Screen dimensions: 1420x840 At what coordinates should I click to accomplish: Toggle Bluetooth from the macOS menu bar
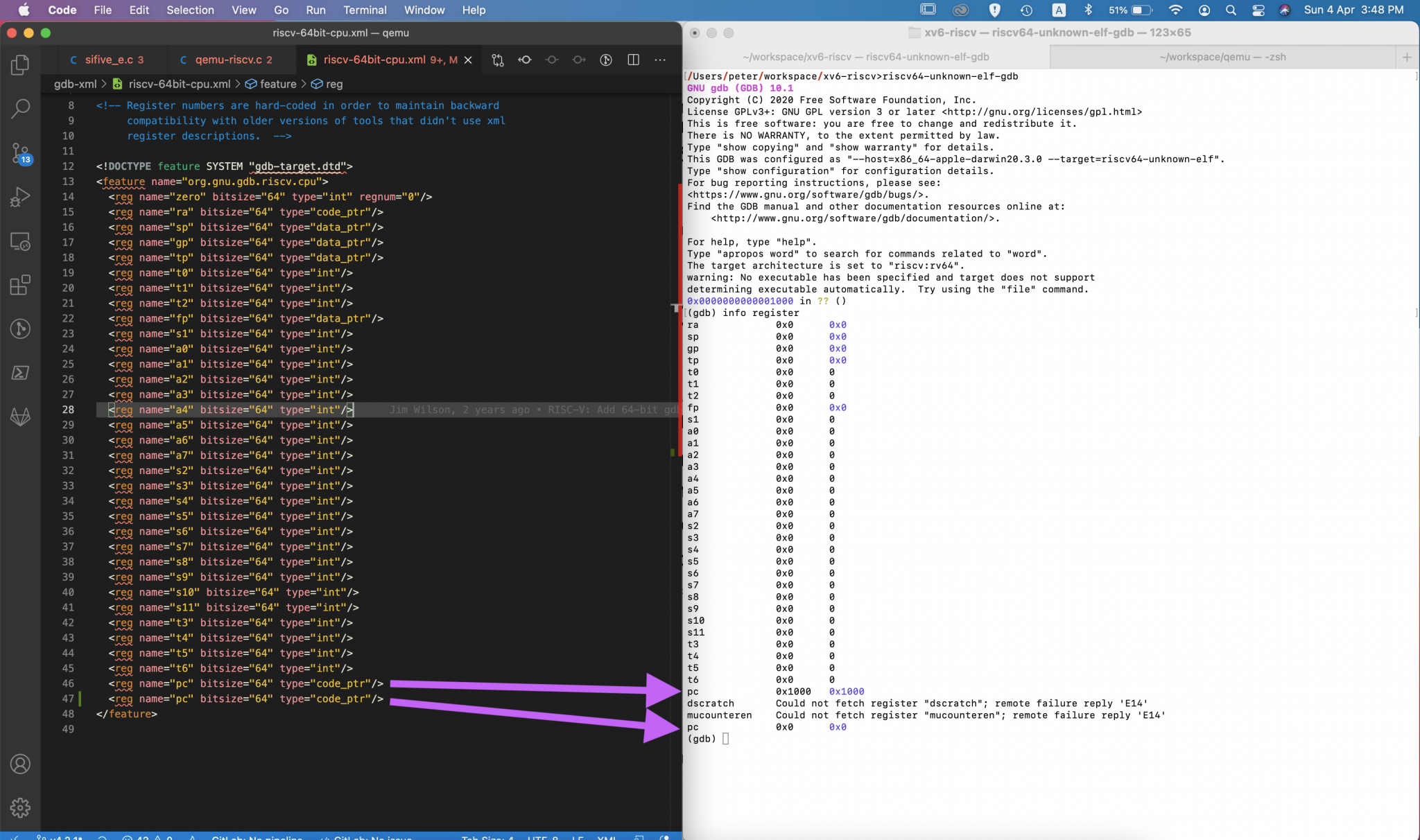(1087, 10)
